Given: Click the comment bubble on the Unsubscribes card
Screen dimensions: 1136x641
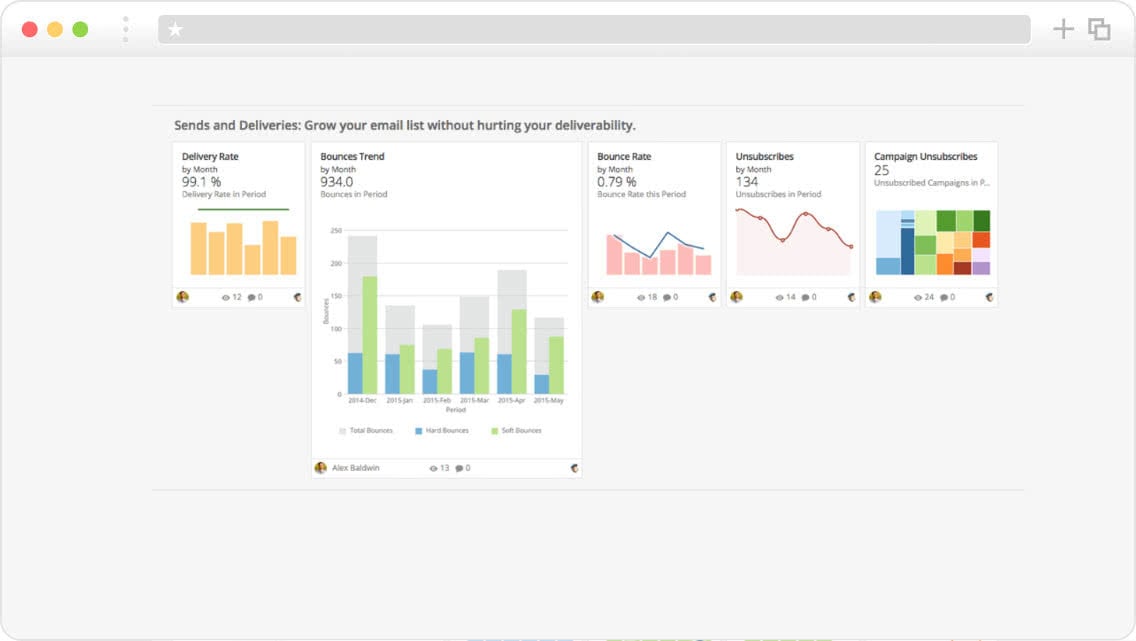Looking at the screenshot, I should [805, 296].
